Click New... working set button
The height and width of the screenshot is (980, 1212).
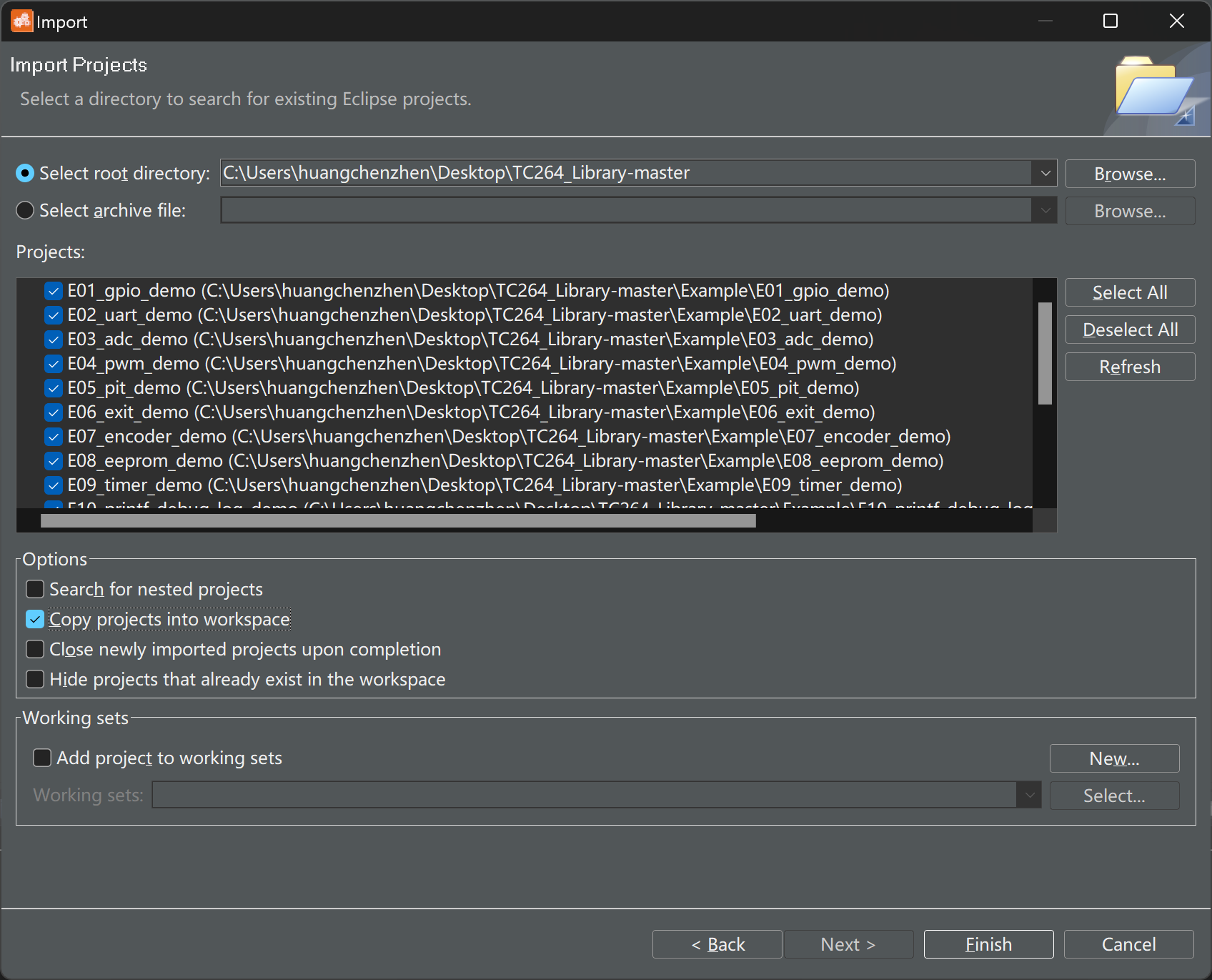click(x=1114, y=758)
